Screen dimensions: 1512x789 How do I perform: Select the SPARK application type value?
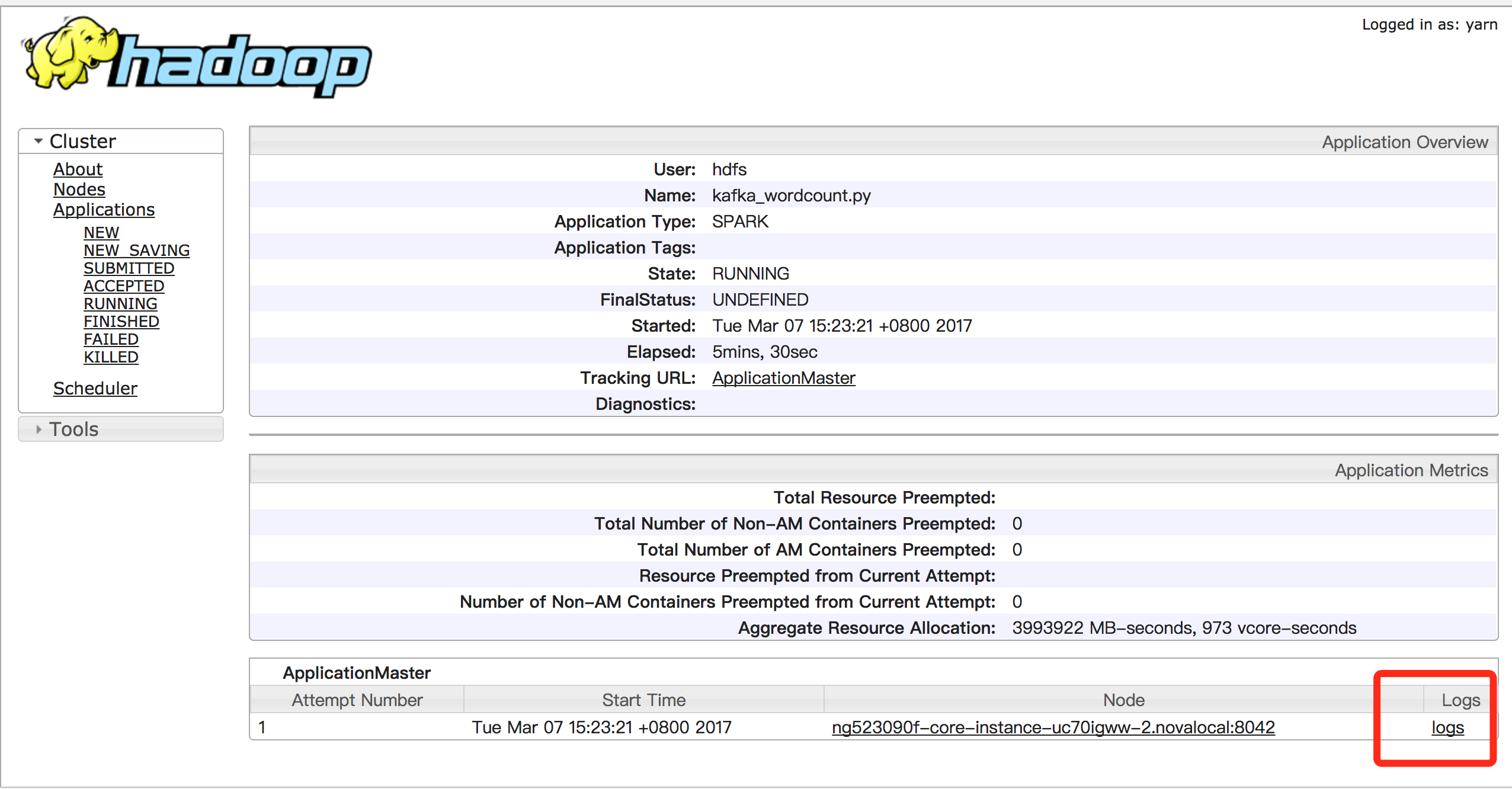point(740,222)
